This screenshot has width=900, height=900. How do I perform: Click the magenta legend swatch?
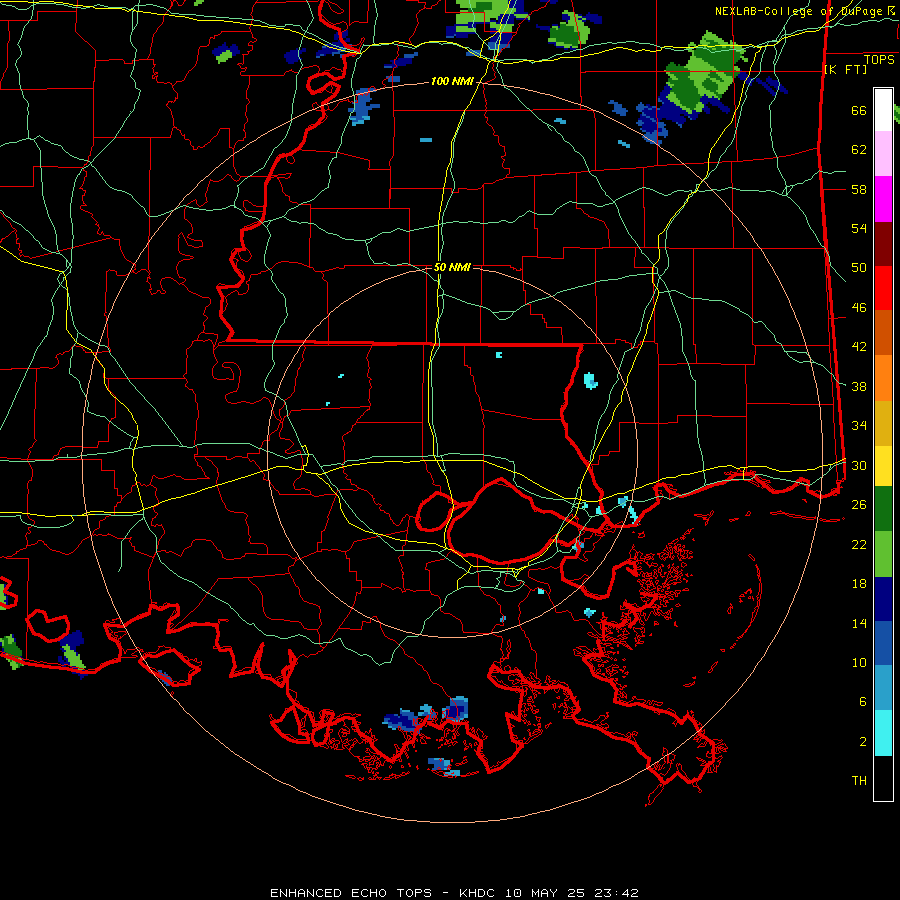(883, 199)
